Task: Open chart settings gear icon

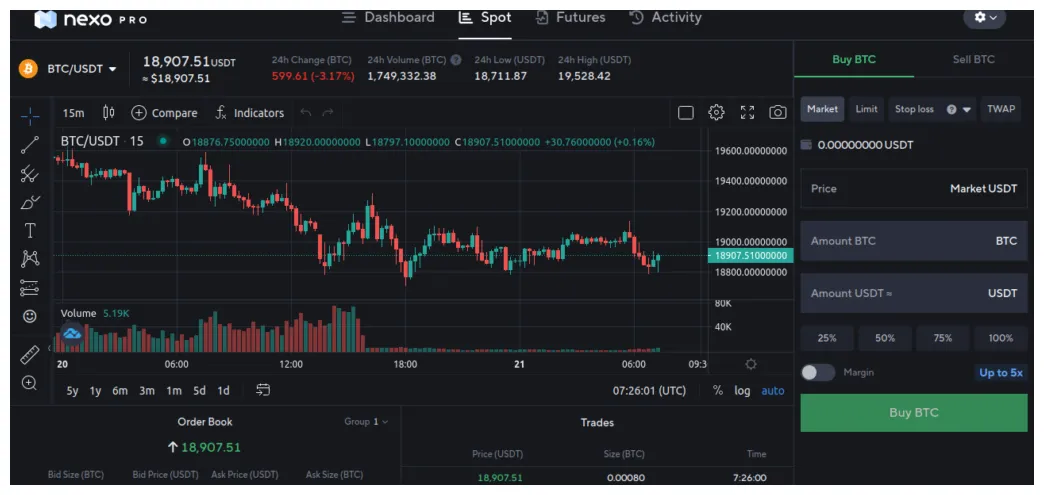Action: [x=716, y=112]
